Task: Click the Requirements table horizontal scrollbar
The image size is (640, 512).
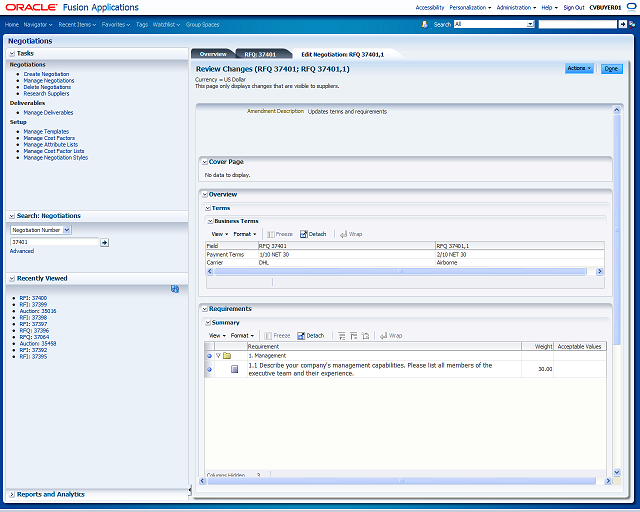Action: (402, 481)
